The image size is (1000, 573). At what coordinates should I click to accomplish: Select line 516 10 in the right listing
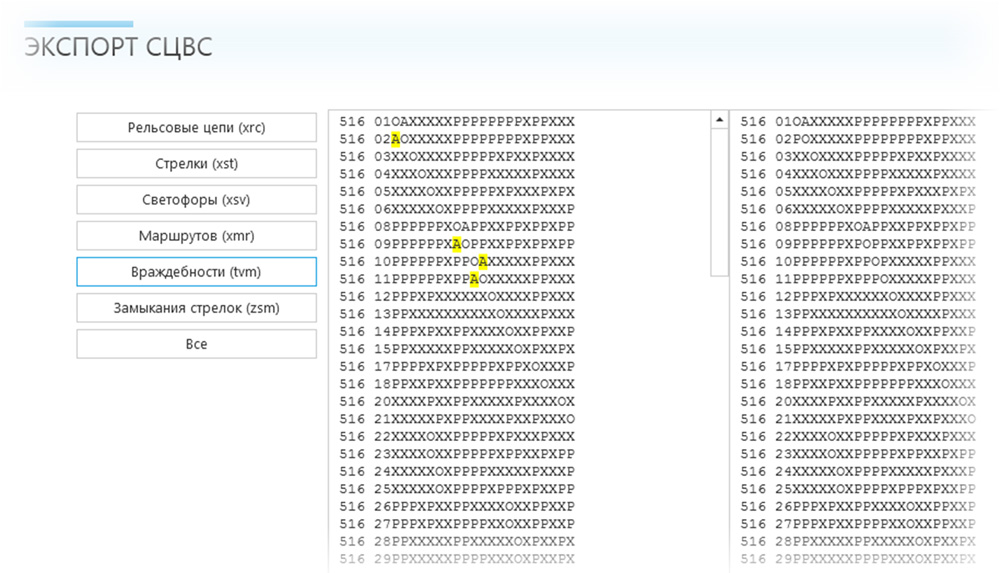pos(858,262)
